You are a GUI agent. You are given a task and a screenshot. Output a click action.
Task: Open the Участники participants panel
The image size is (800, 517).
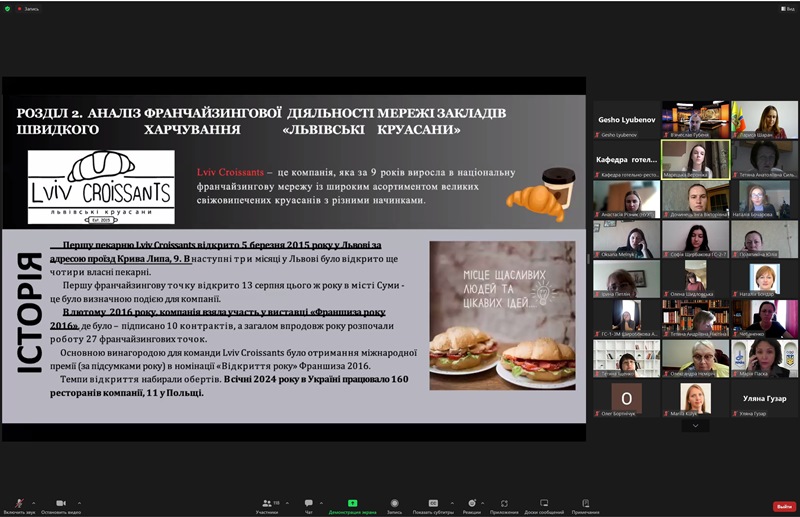click(267, 506)
